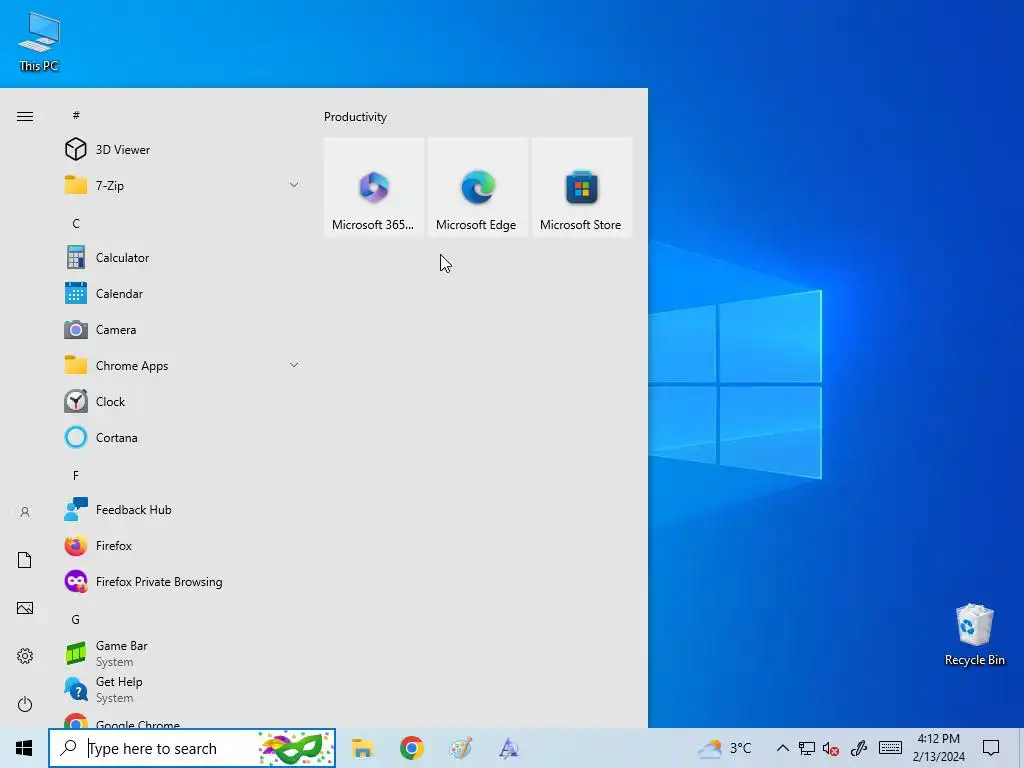Launch Google Chrome from the taskbar
Viewport: 1024px width, 768px height.
411,748
